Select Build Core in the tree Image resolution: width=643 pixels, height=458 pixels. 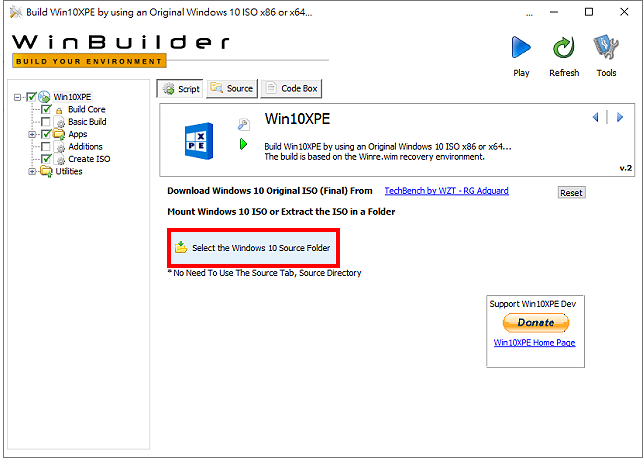pos(87,109)
